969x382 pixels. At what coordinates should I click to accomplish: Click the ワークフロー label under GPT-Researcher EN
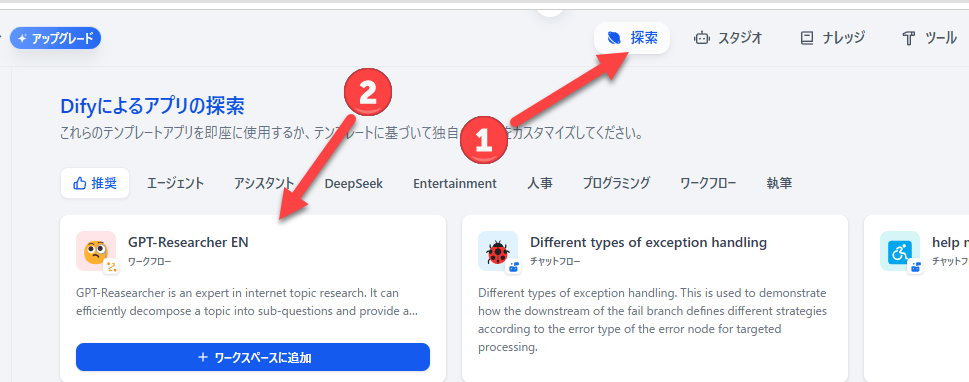click(150, 261)
